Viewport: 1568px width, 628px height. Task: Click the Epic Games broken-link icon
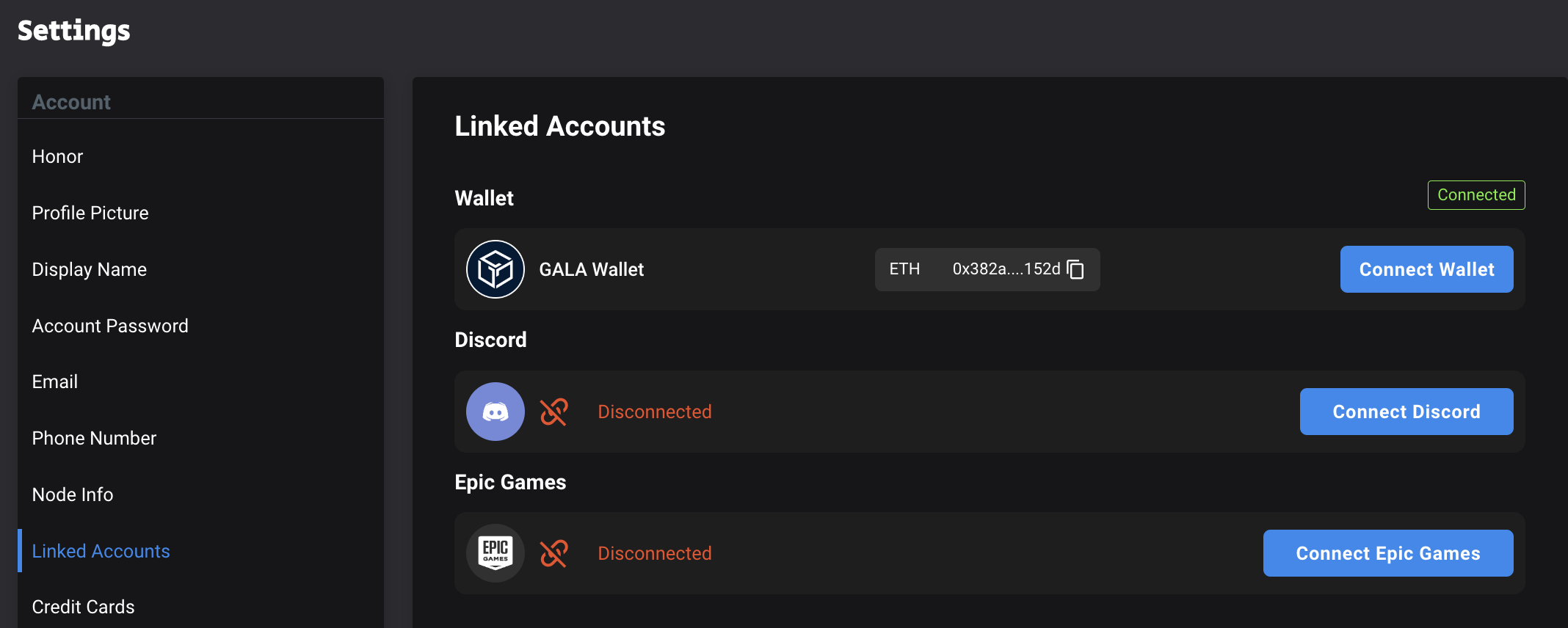click(554, 553)
